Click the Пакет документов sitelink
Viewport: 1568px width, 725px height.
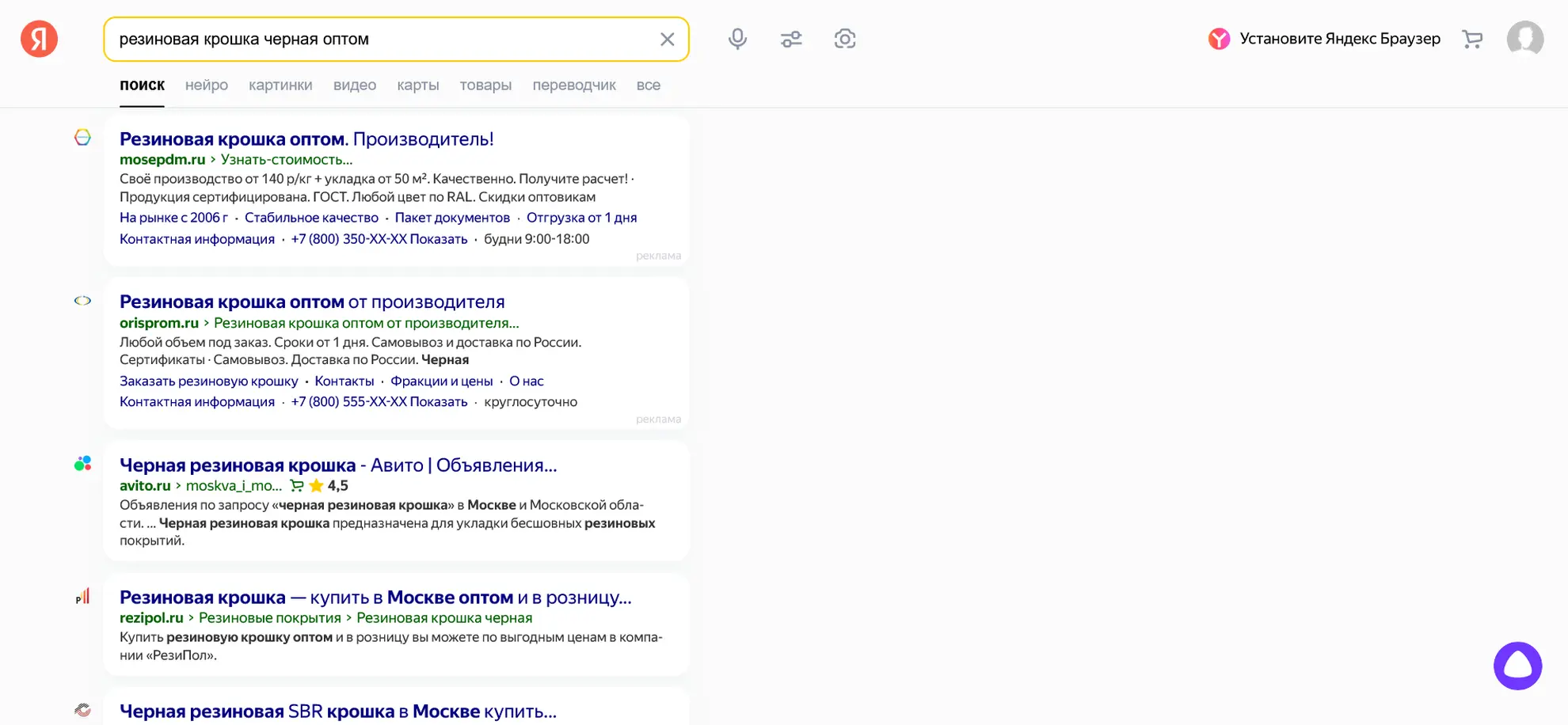click(452, 218)
